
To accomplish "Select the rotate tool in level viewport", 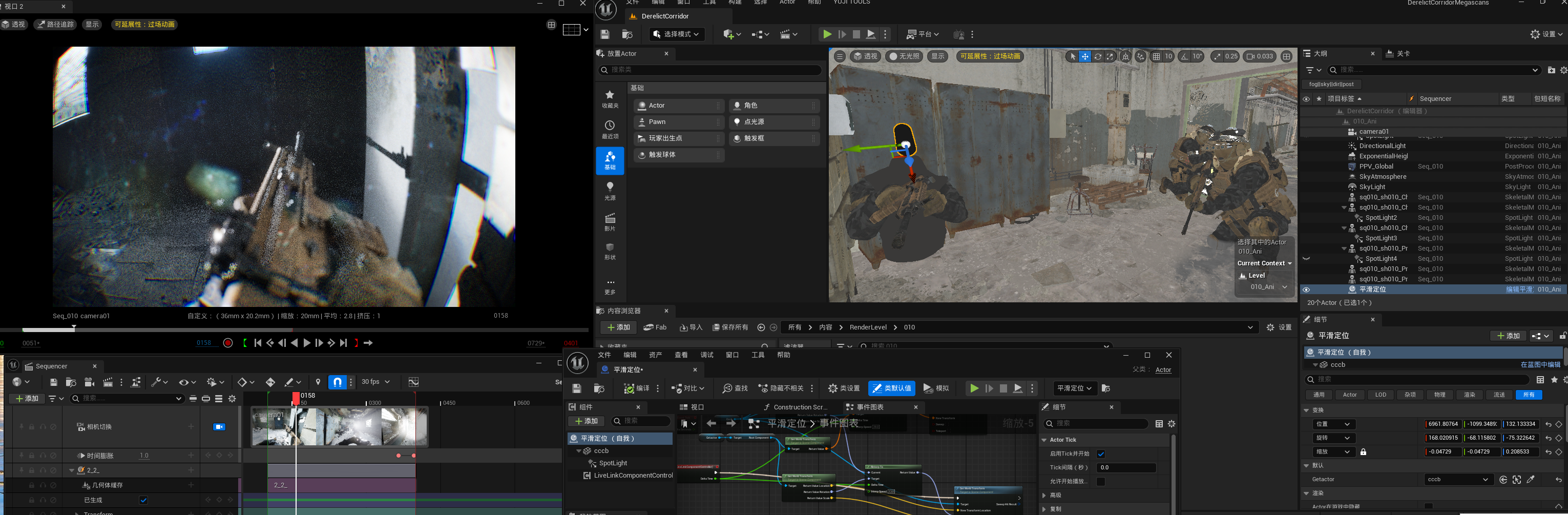I will [x=1097, y=56].
